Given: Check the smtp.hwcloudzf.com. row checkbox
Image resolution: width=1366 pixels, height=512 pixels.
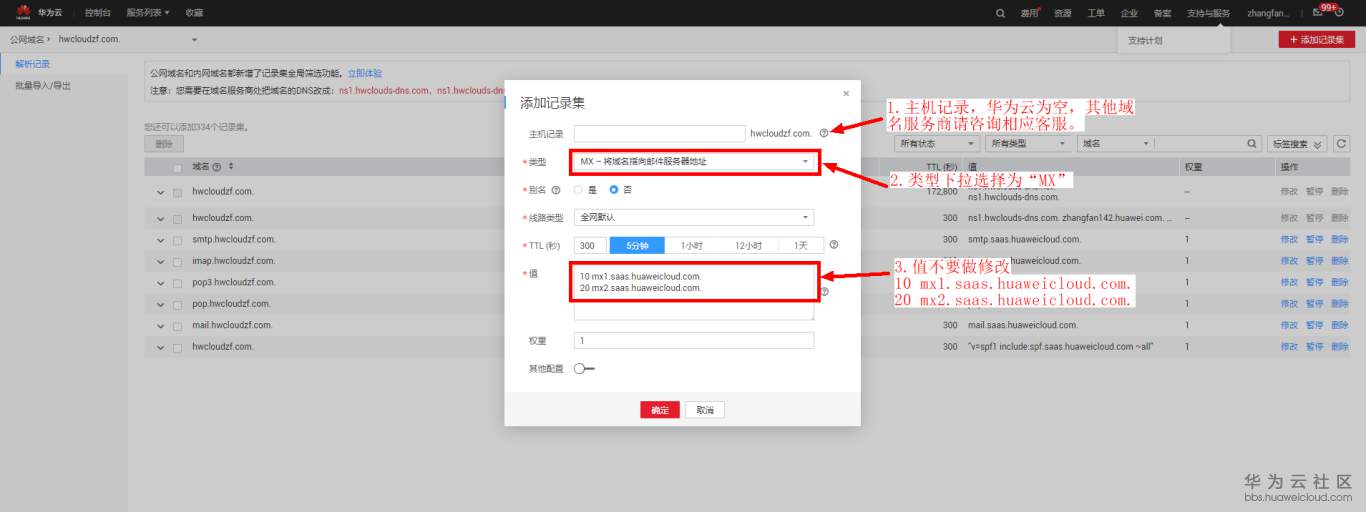Looking at the screenshot, I should click(178, 240).
